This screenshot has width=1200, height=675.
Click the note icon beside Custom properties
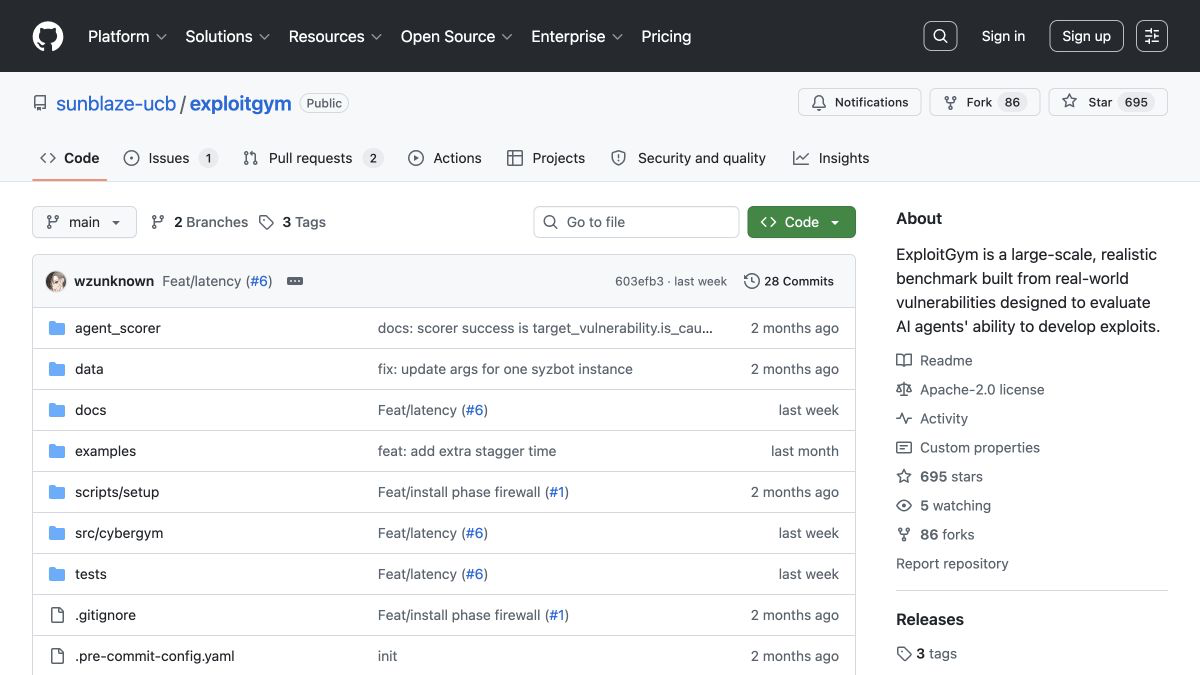tap(904, 447)
